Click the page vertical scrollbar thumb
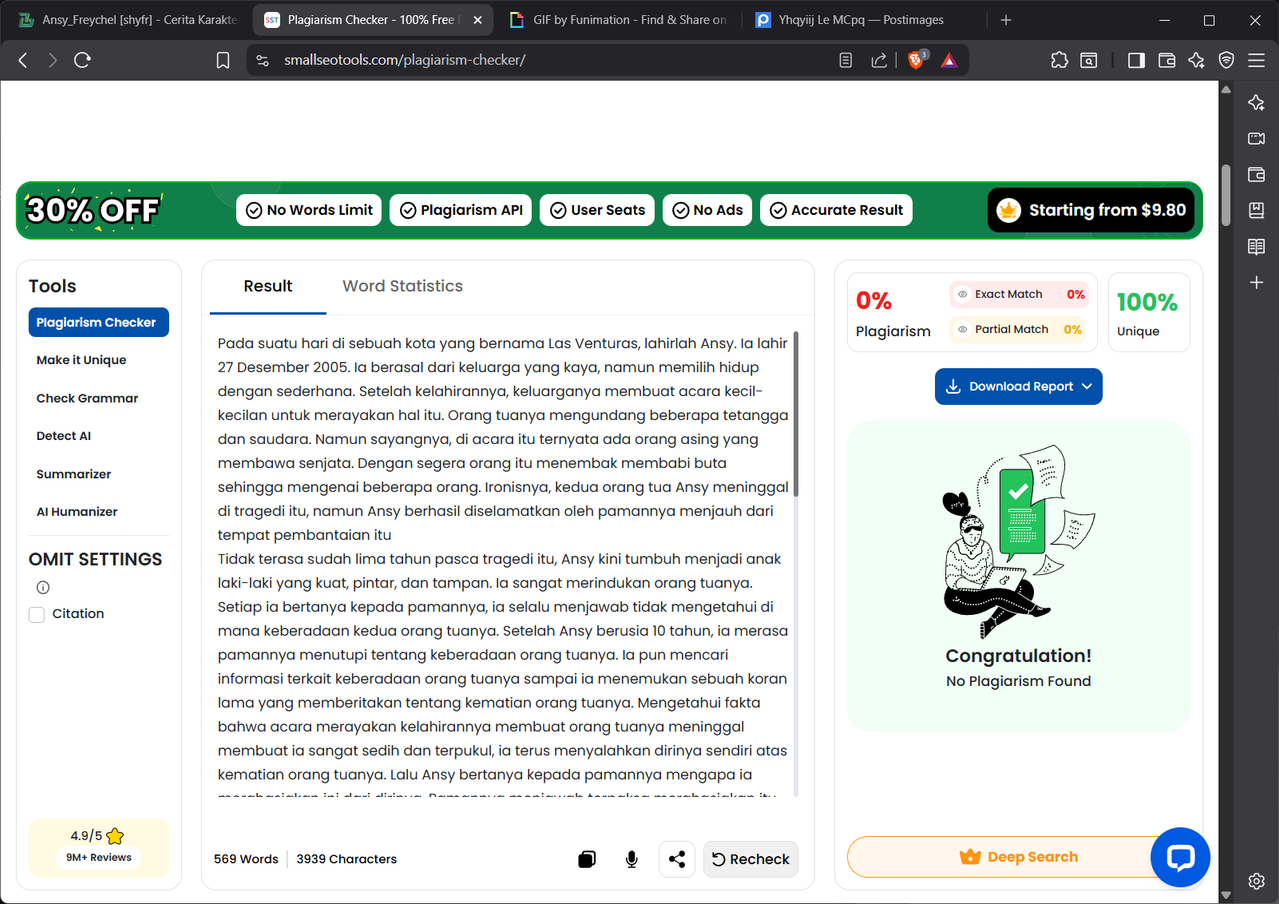This screenshot has width=1279, height=904. pos(1226,195)
